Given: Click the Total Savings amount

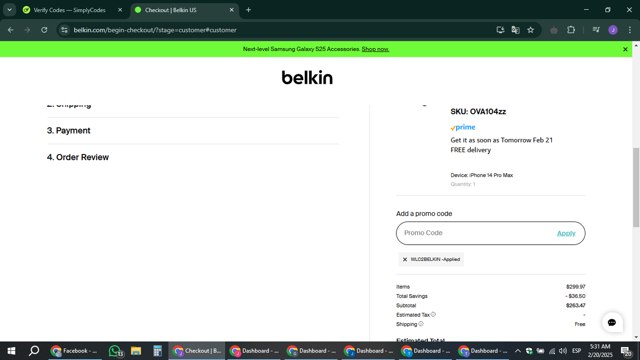Looking at the screenshot, I should 575,296.
